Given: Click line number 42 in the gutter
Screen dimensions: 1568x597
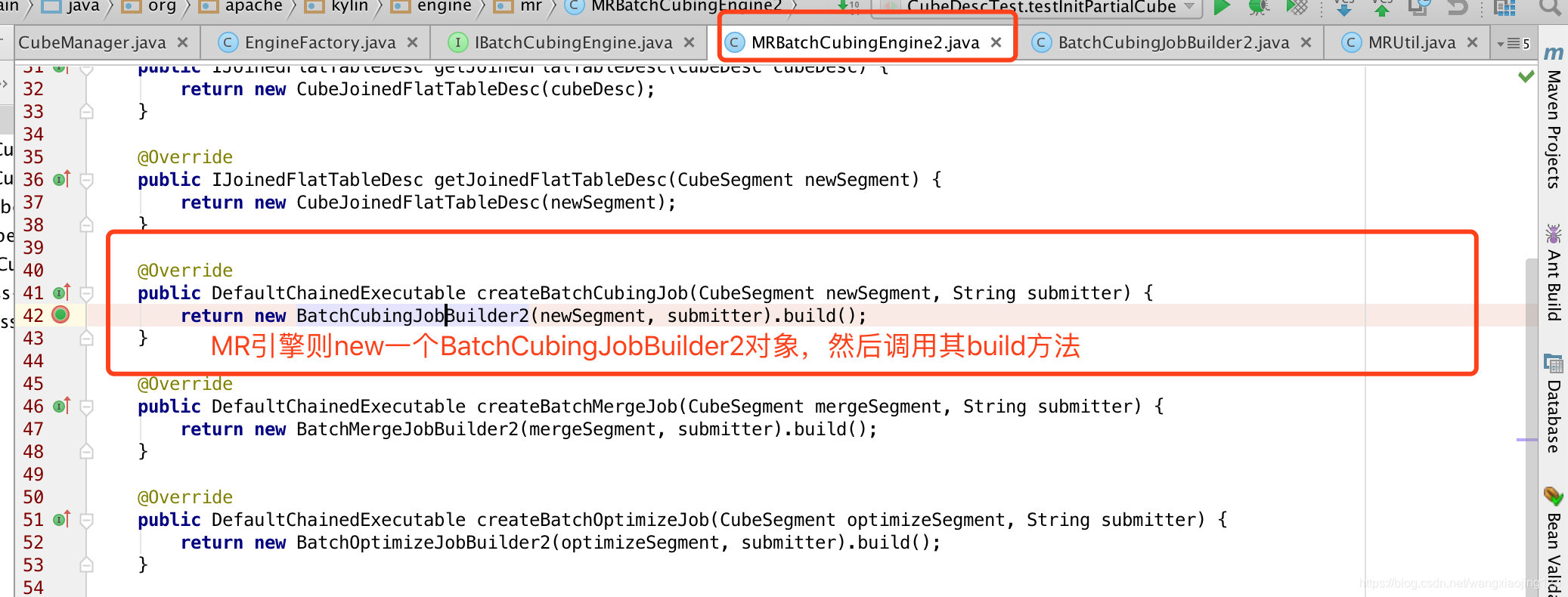Looking at the screenshot, I should point(33,315).
